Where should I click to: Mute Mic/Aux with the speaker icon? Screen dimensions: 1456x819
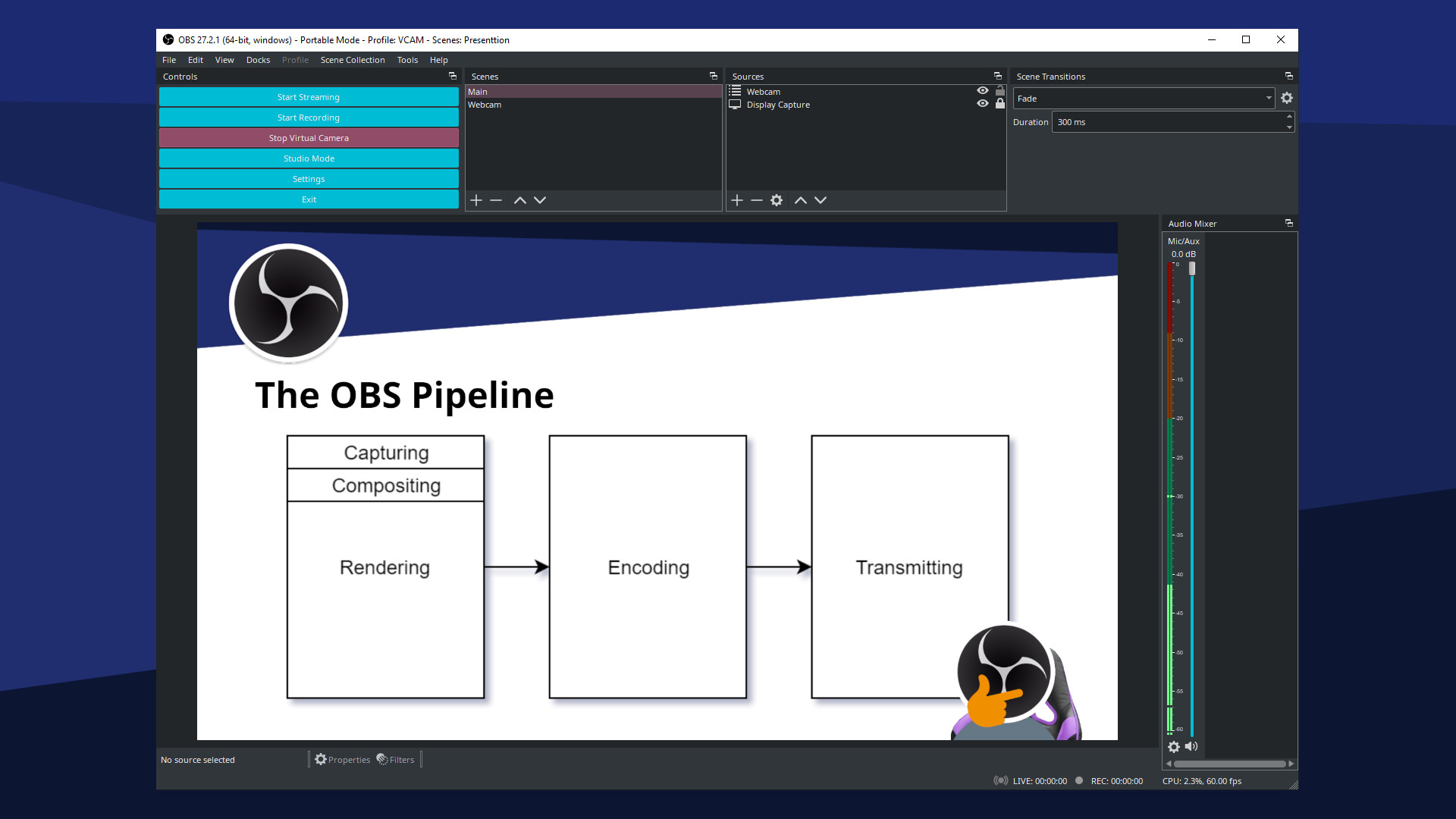(1191, 747)
